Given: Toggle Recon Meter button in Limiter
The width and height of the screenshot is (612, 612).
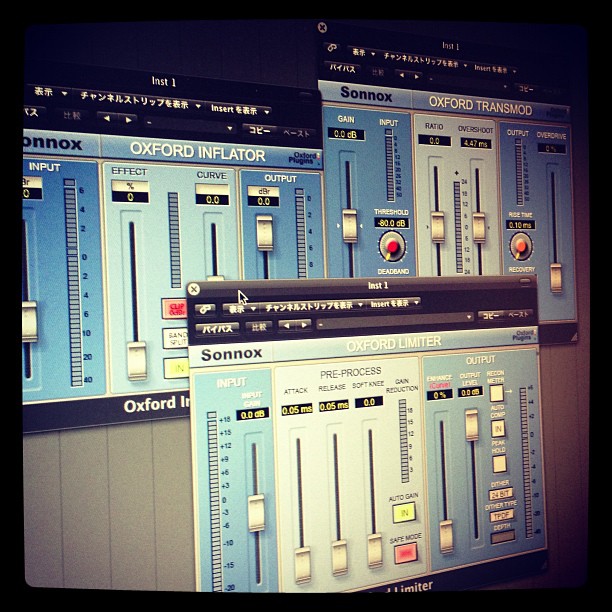Looking at the screenshot, I should [x=496, y=393].
